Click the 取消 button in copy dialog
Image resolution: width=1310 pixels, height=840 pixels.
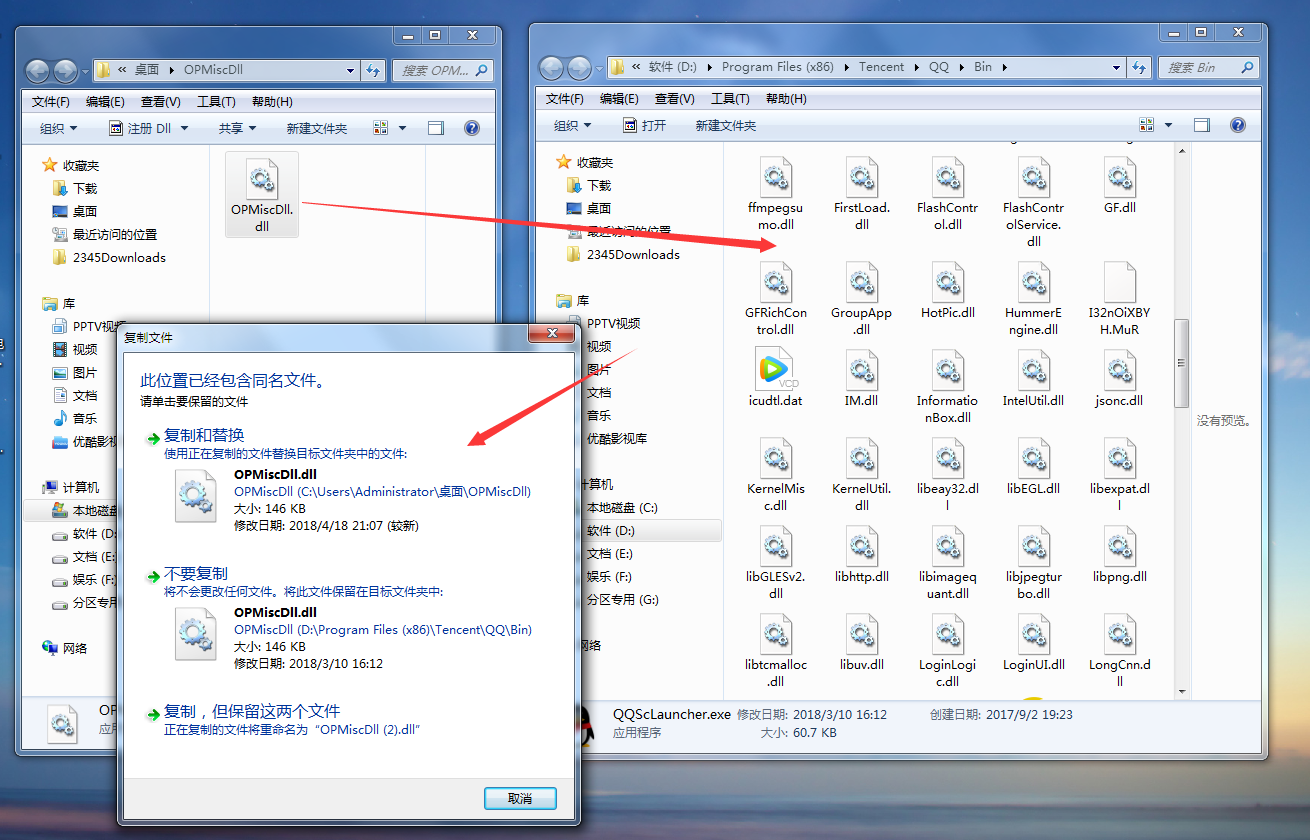click(519, 798)
